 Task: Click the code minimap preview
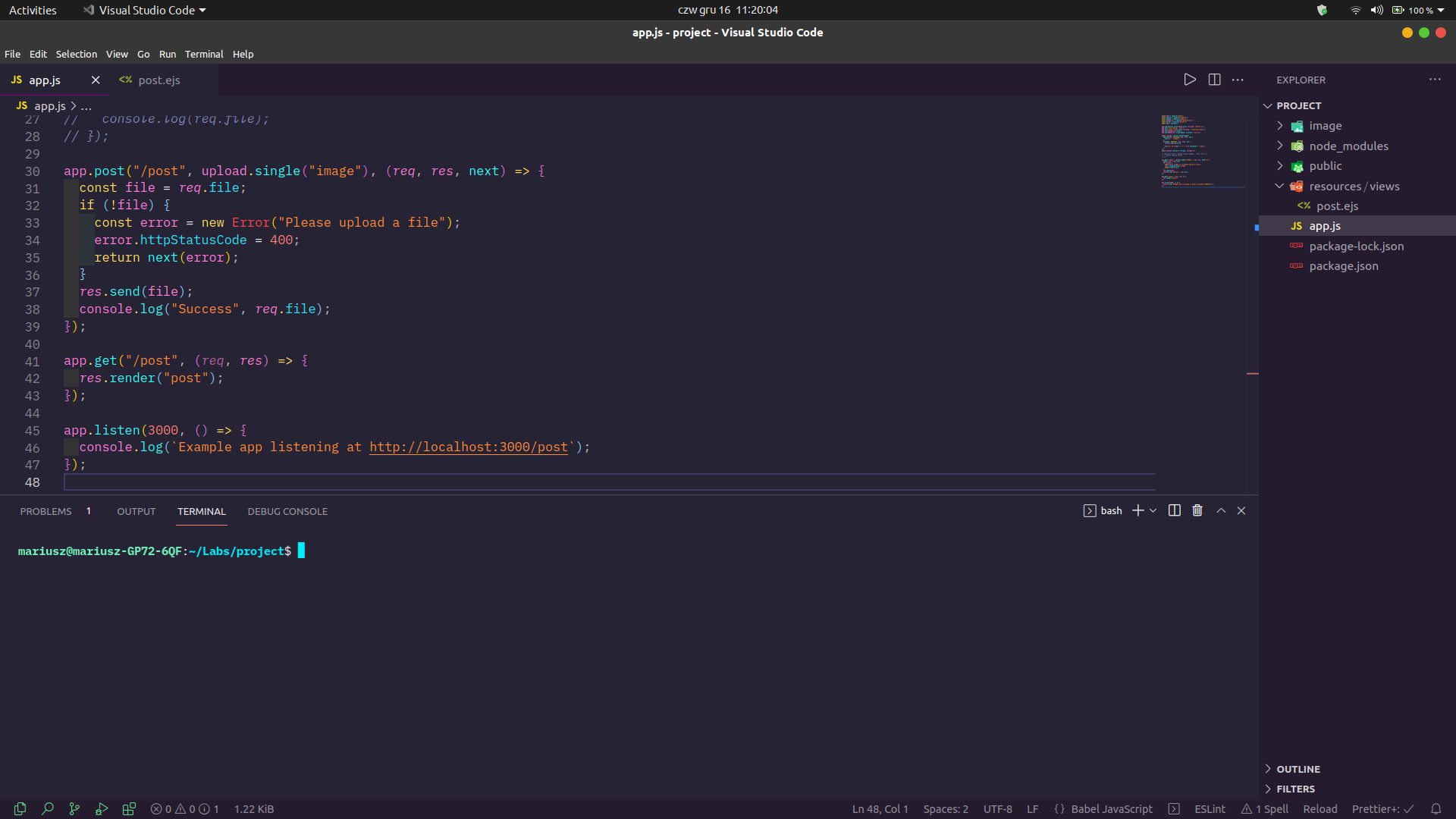1203,150
